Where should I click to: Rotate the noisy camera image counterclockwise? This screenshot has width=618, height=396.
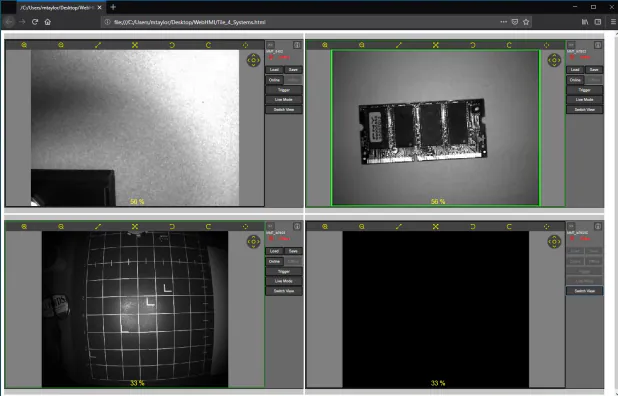point(172,45)
